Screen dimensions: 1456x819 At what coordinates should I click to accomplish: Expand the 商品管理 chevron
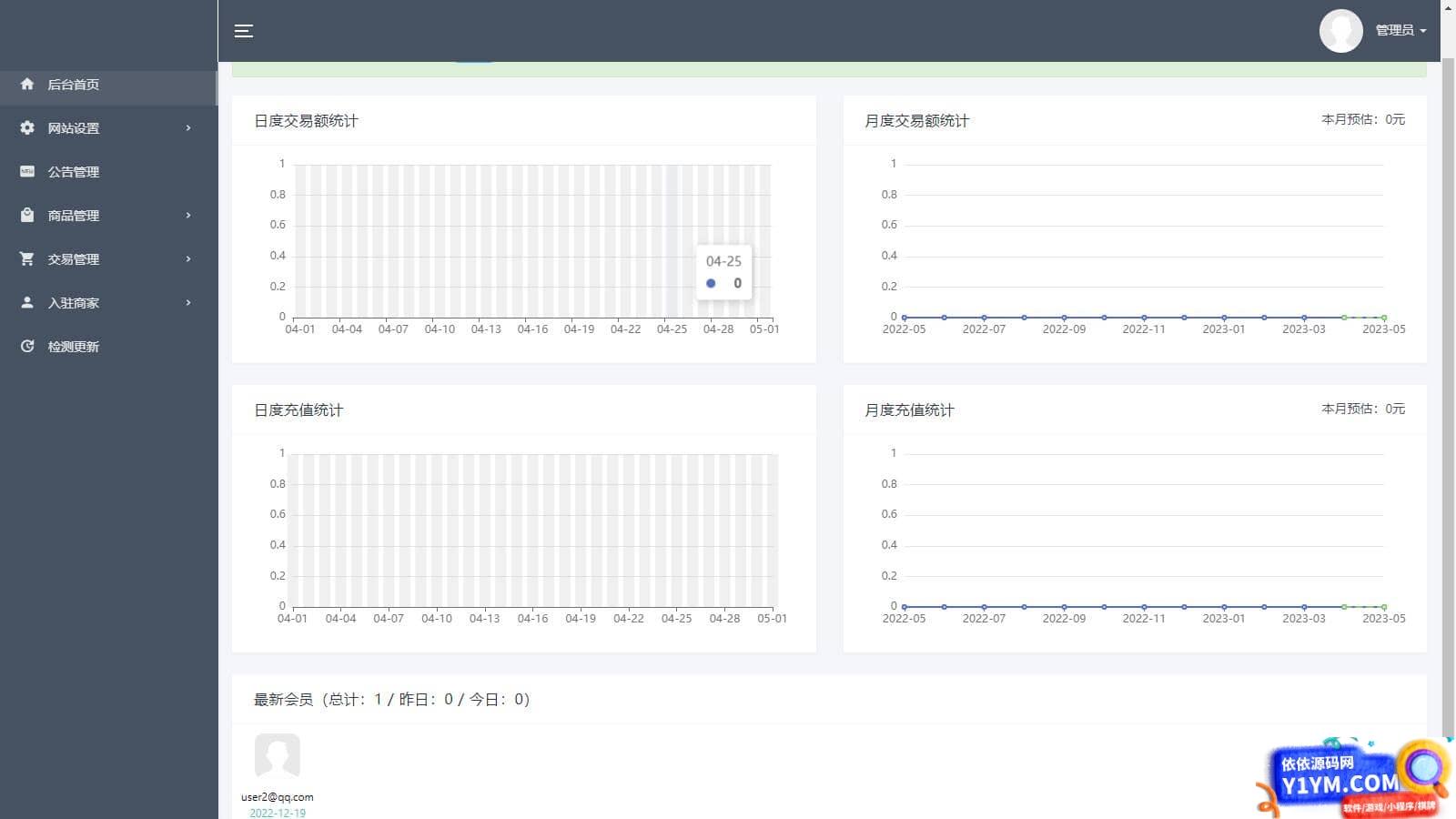tap(188, 215)
